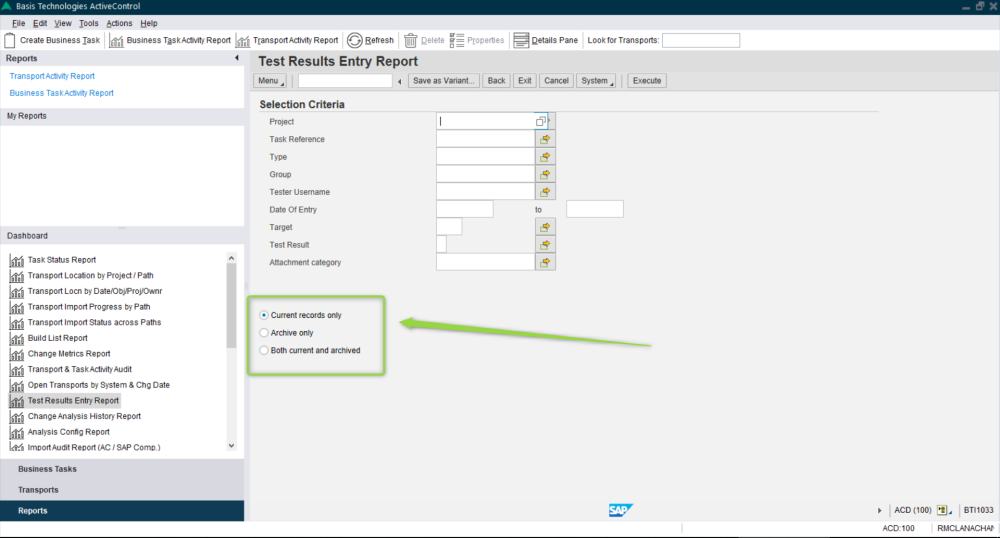Click the Date Of Entry to field
Image resolution: width=1000 pixels, height=538 pixels.
(595, 209)
